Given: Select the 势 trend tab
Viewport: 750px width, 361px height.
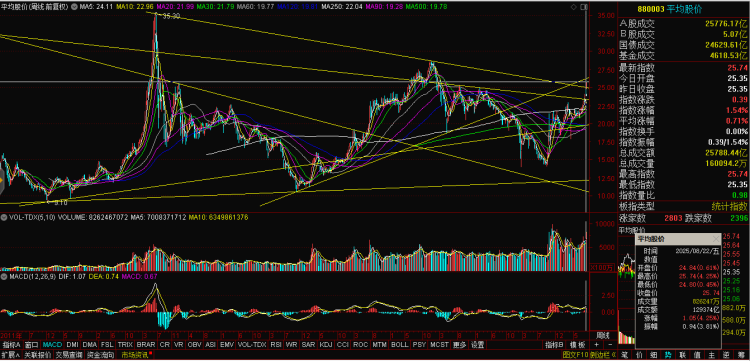Looking at the screenshot, I should coord(668,355).
